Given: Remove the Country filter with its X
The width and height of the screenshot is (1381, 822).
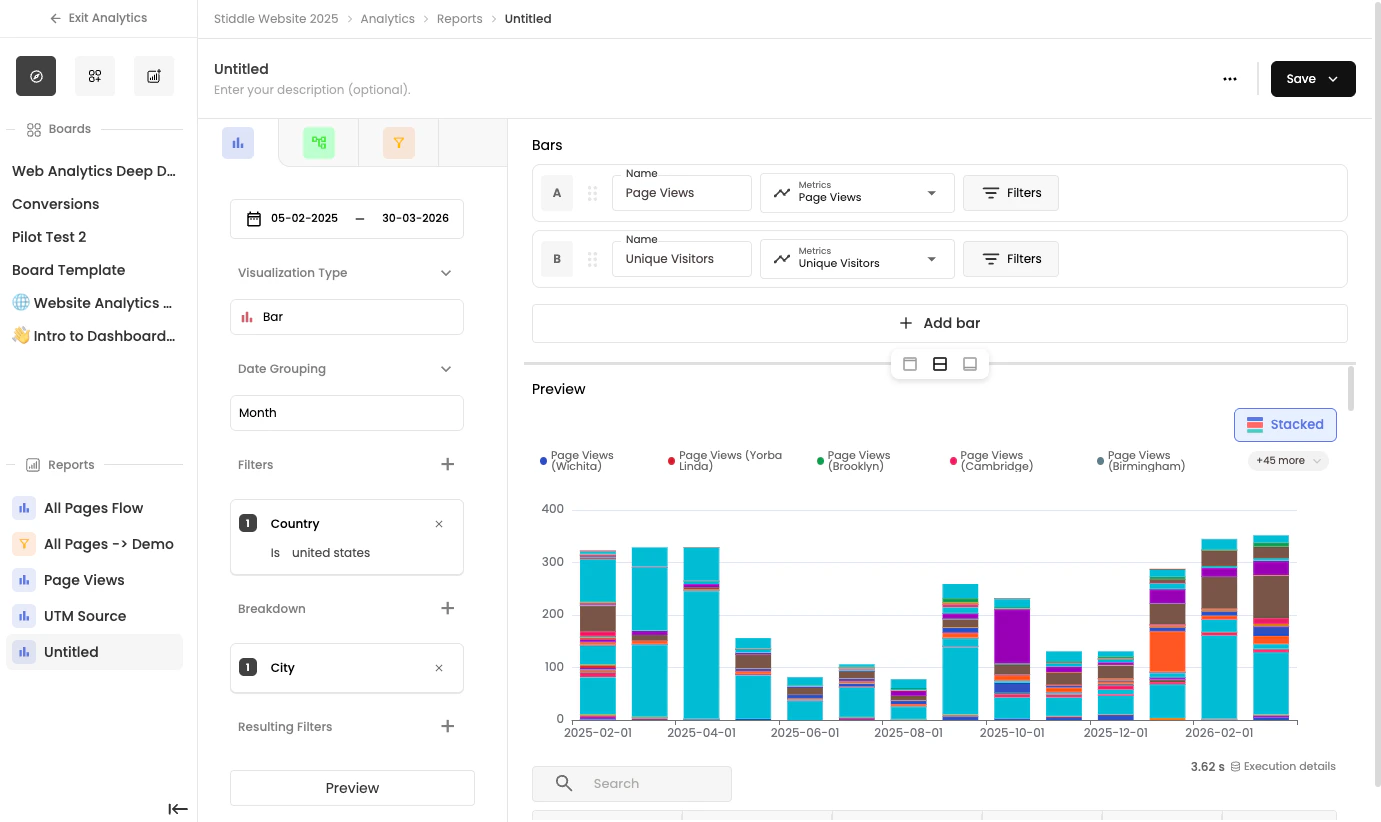Looking at the screenshot, I should pos(439,524).
